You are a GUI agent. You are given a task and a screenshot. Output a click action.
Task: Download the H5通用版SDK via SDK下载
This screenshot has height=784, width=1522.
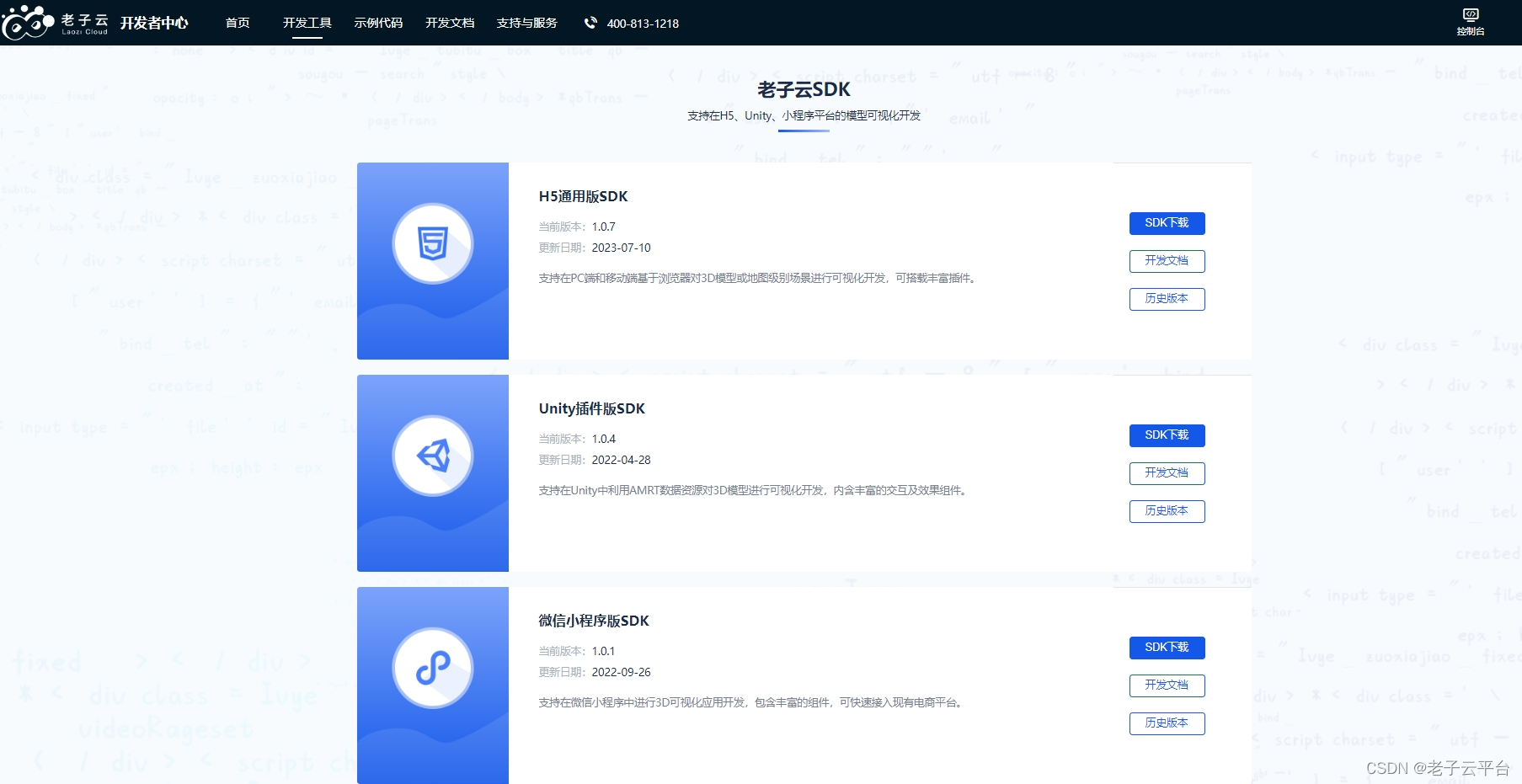coord(1167,223)
